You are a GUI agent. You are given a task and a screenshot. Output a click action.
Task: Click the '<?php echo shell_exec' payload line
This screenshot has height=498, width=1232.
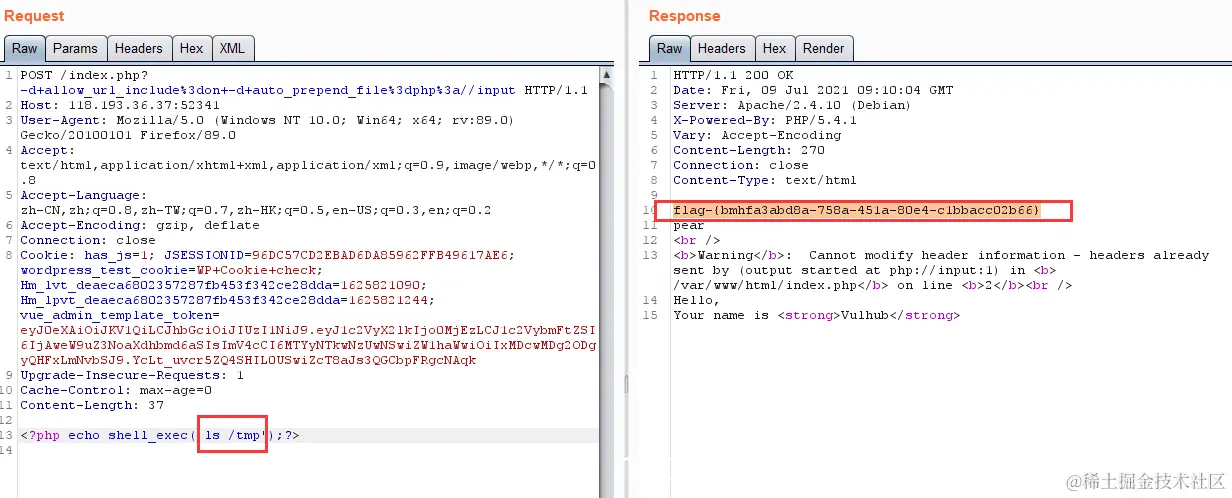pos(160,435)
